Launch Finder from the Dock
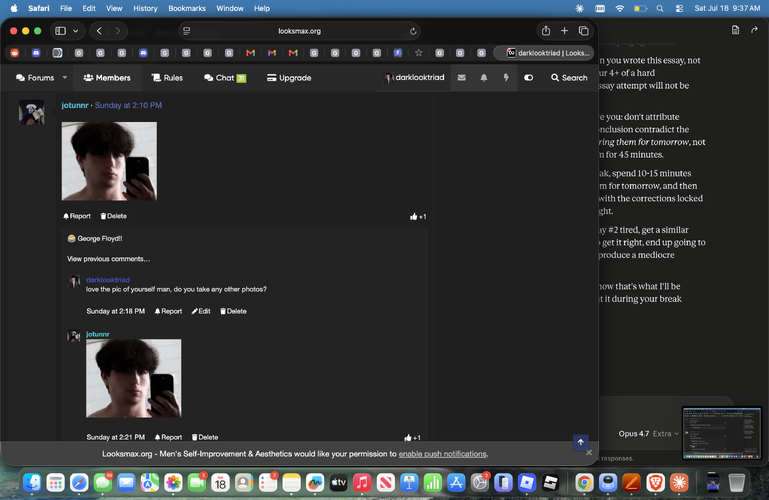The image size is (769, 500). [32, 483]
